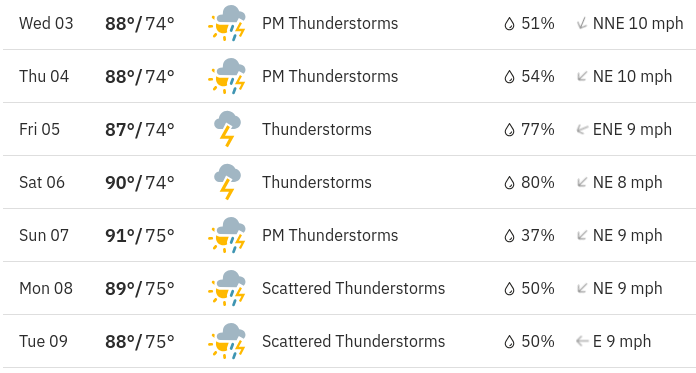This screenshot has width=696, height=373.
Task: Click the Sun 07 PM thunderstorms icon
Action: coord(227,235)
